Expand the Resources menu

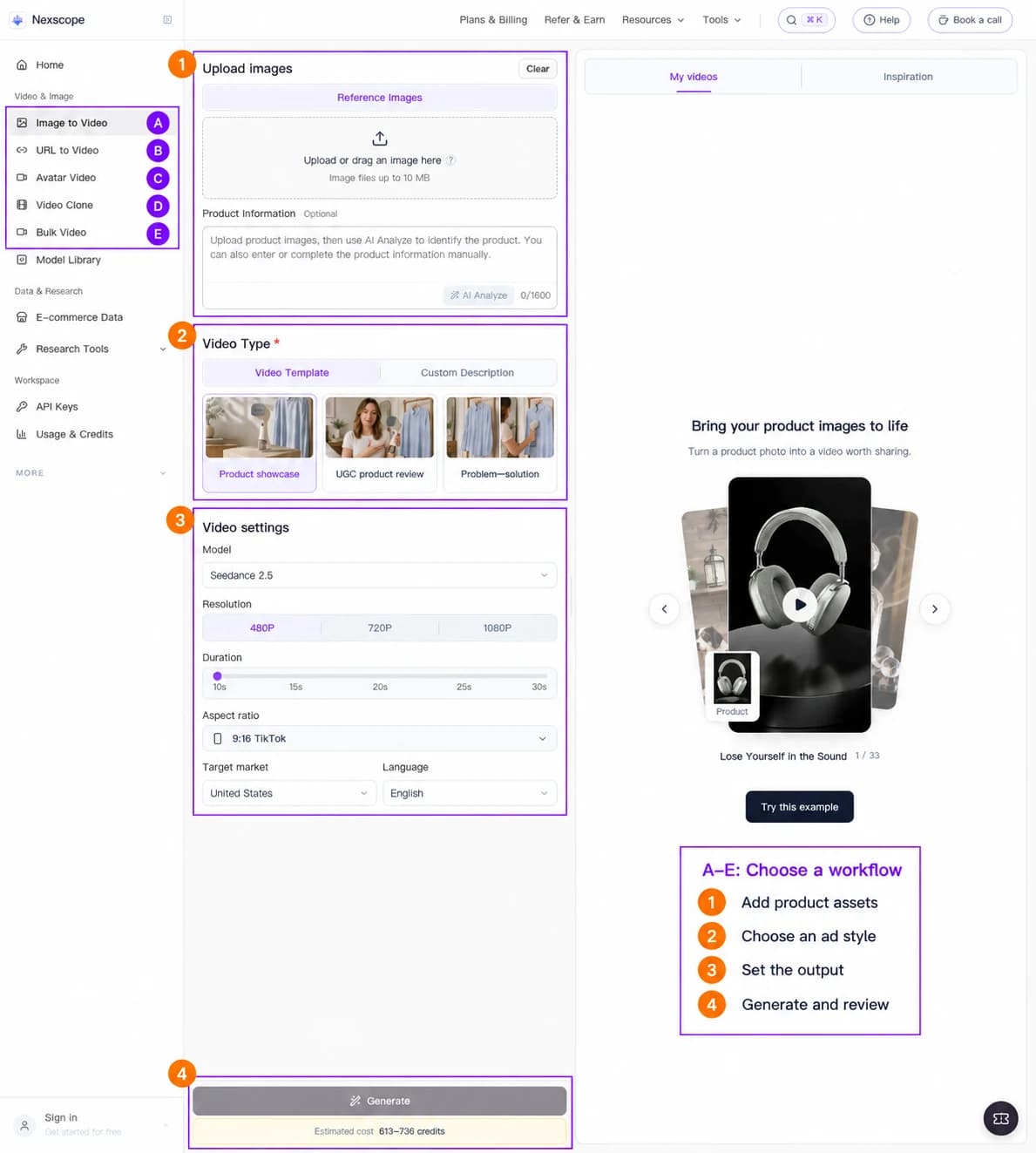coord(653,20)
